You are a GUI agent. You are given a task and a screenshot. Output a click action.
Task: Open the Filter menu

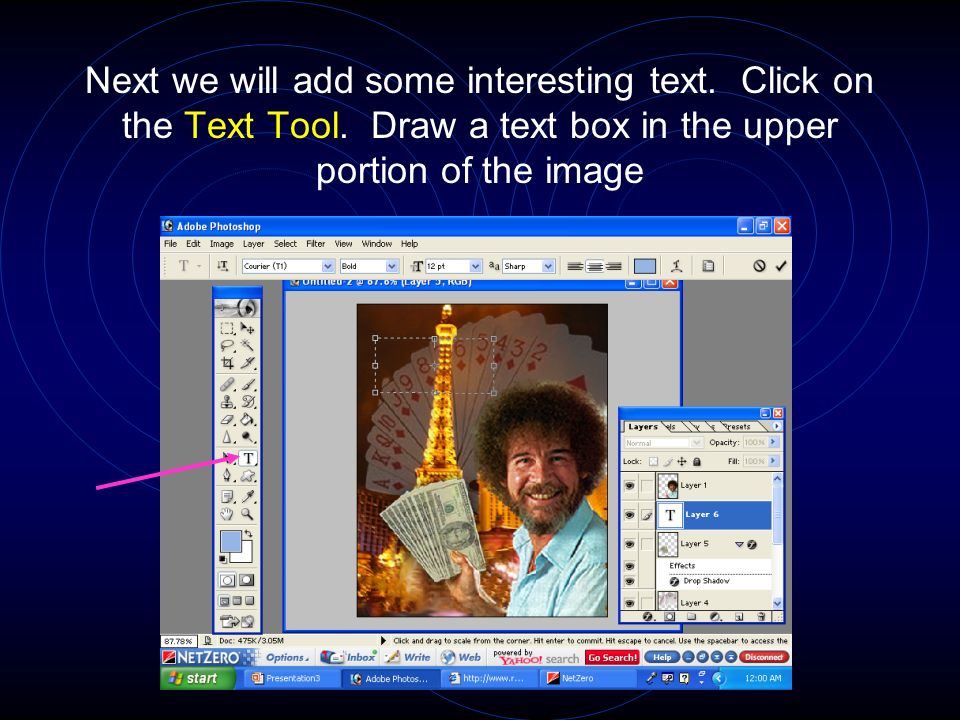tap(315, 244)
